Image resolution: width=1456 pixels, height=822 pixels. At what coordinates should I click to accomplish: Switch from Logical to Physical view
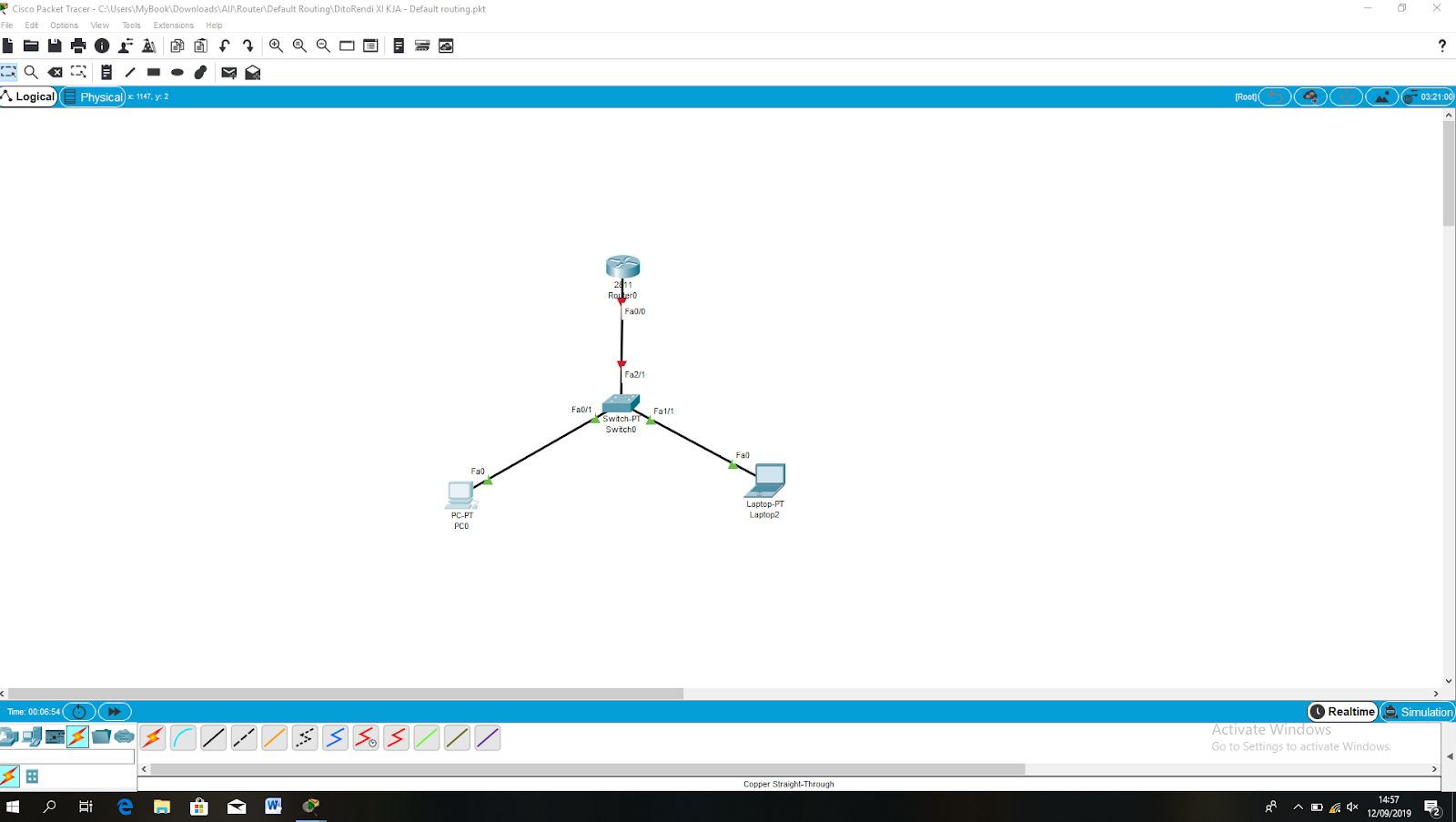coord(92,96)
